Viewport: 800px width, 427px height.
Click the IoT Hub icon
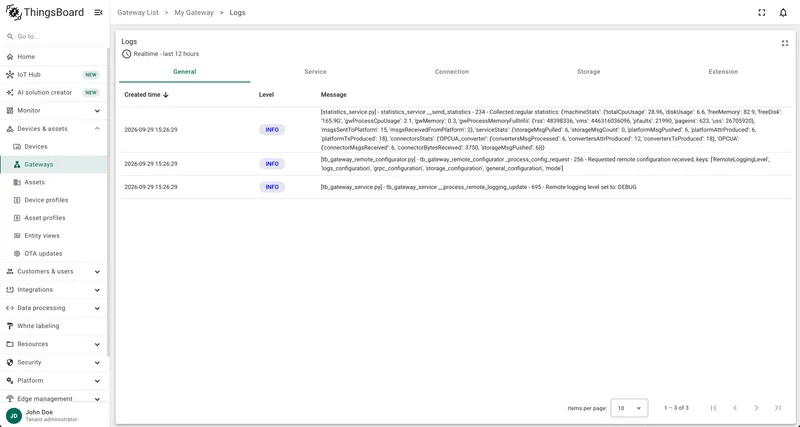[10, 74]
